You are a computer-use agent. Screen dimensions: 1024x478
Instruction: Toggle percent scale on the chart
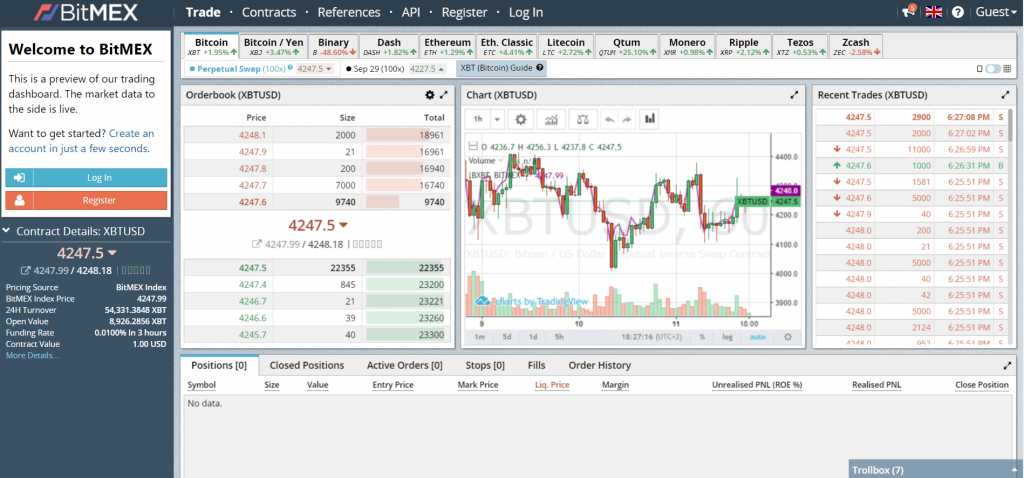(702, 337)
